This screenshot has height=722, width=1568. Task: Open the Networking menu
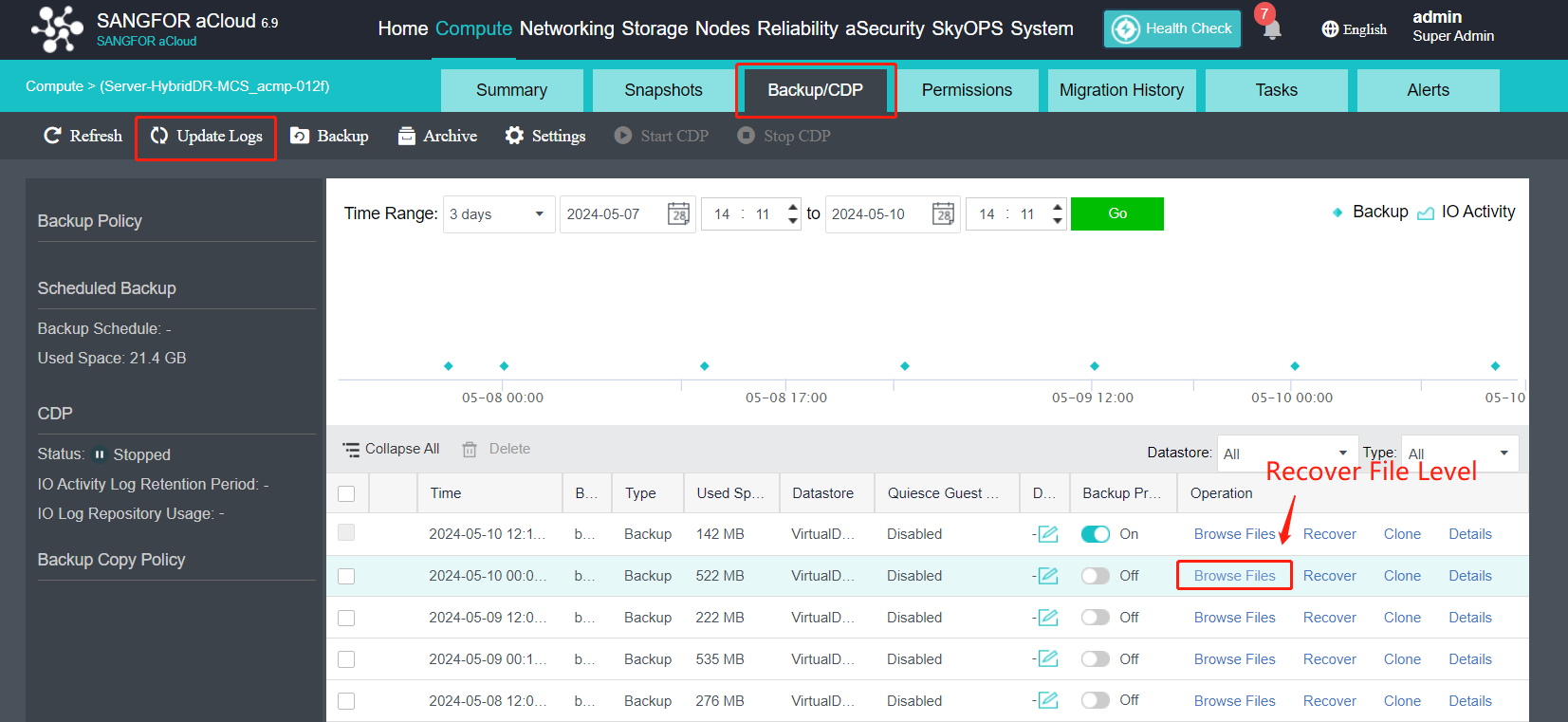566,29
